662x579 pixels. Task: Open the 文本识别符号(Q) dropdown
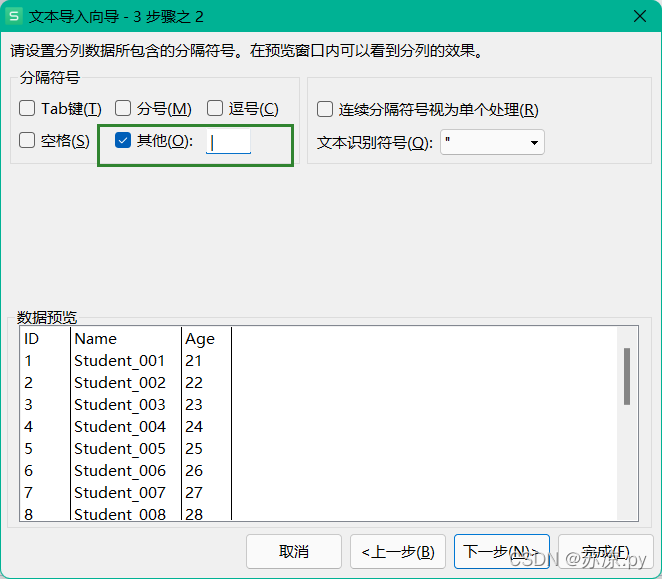(x=492, y=142)
